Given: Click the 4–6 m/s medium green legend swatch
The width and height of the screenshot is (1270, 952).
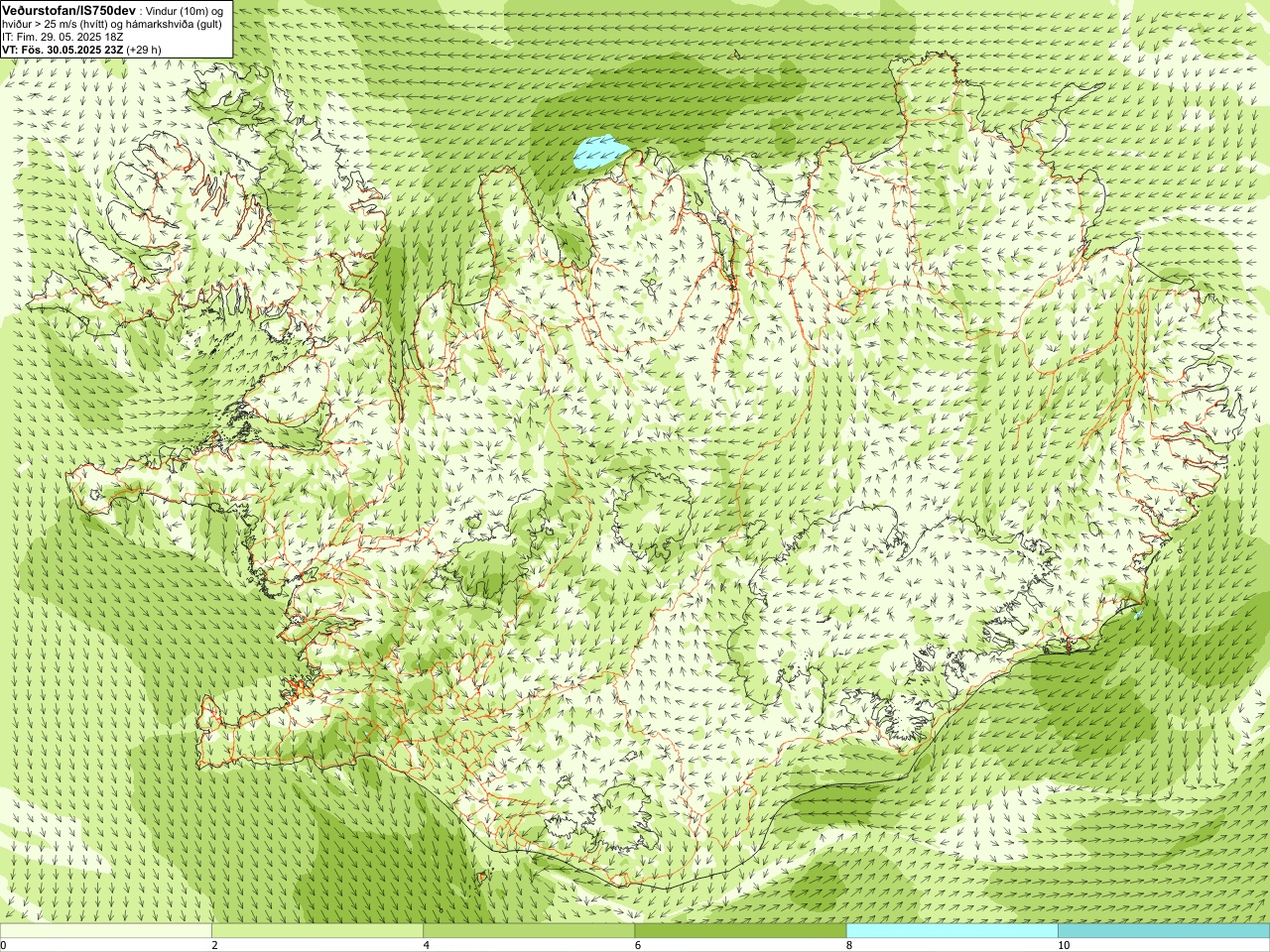Looking at the screenshot, I should coord(529,931).
